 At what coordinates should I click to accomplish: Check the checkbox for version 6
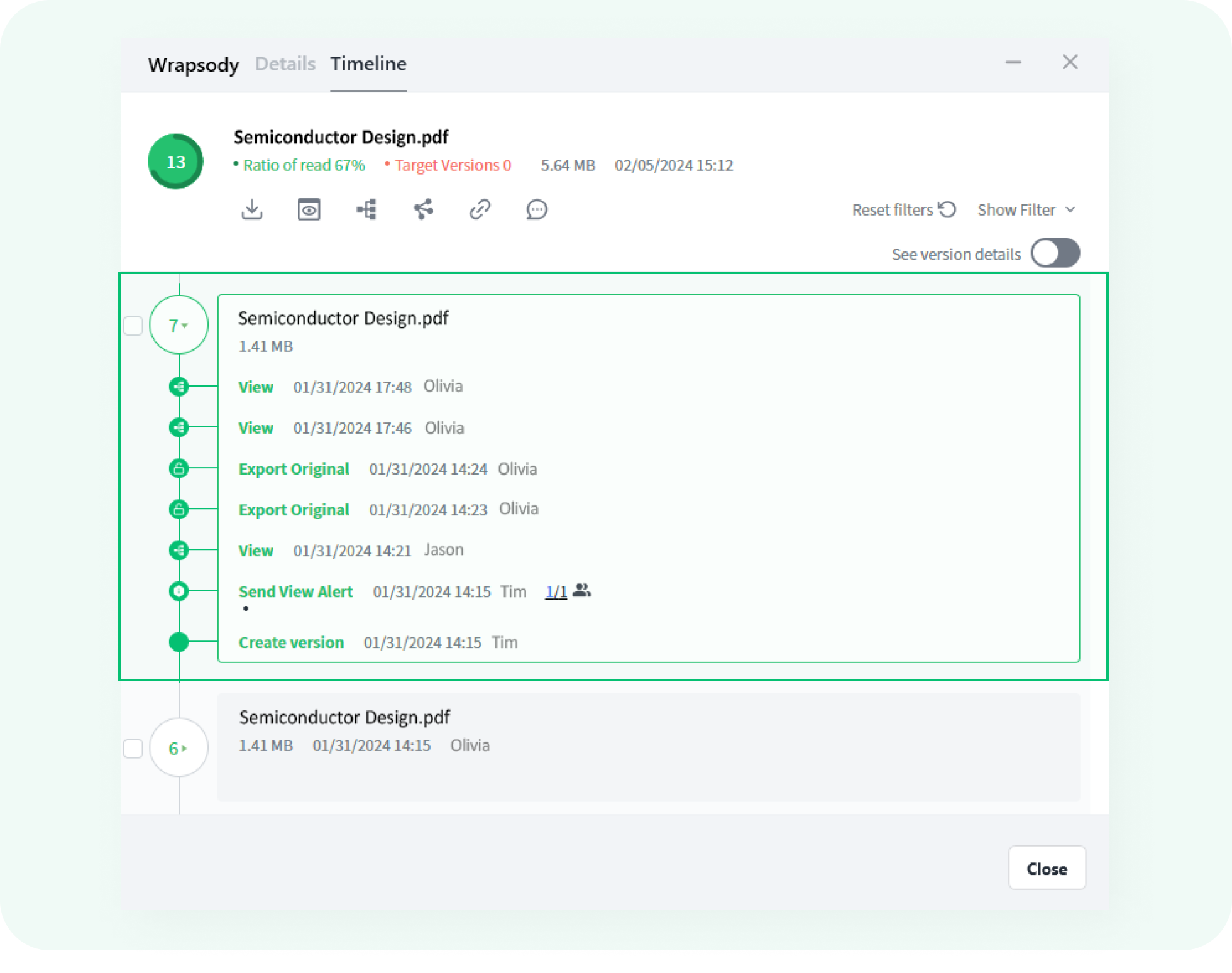point(133,749)
